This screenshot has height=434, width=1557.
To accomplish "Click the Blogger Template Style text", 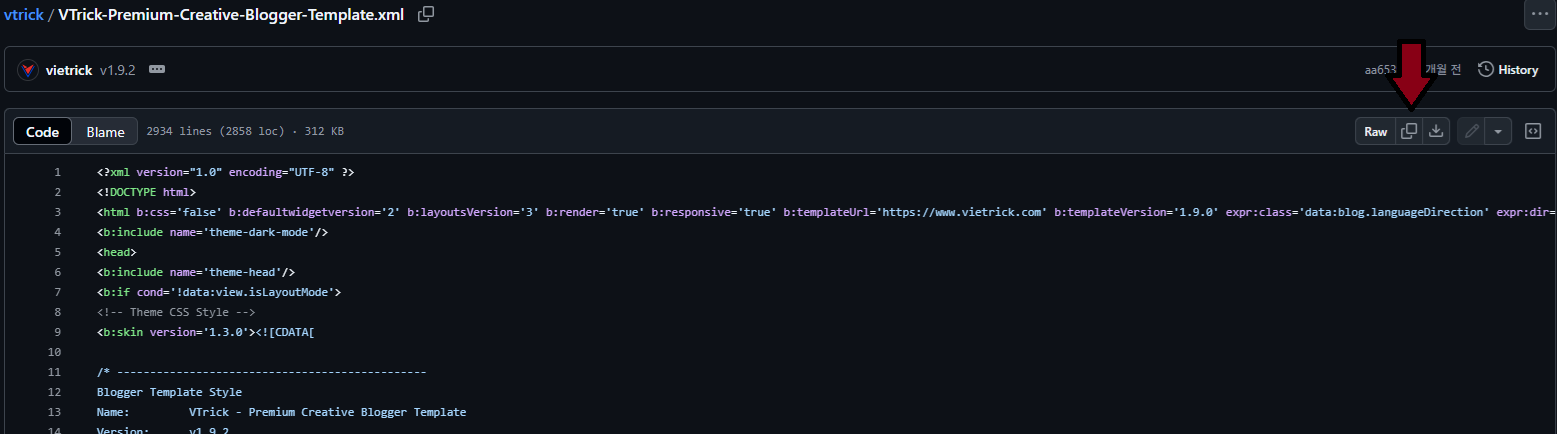I will (x=169, y=392).
